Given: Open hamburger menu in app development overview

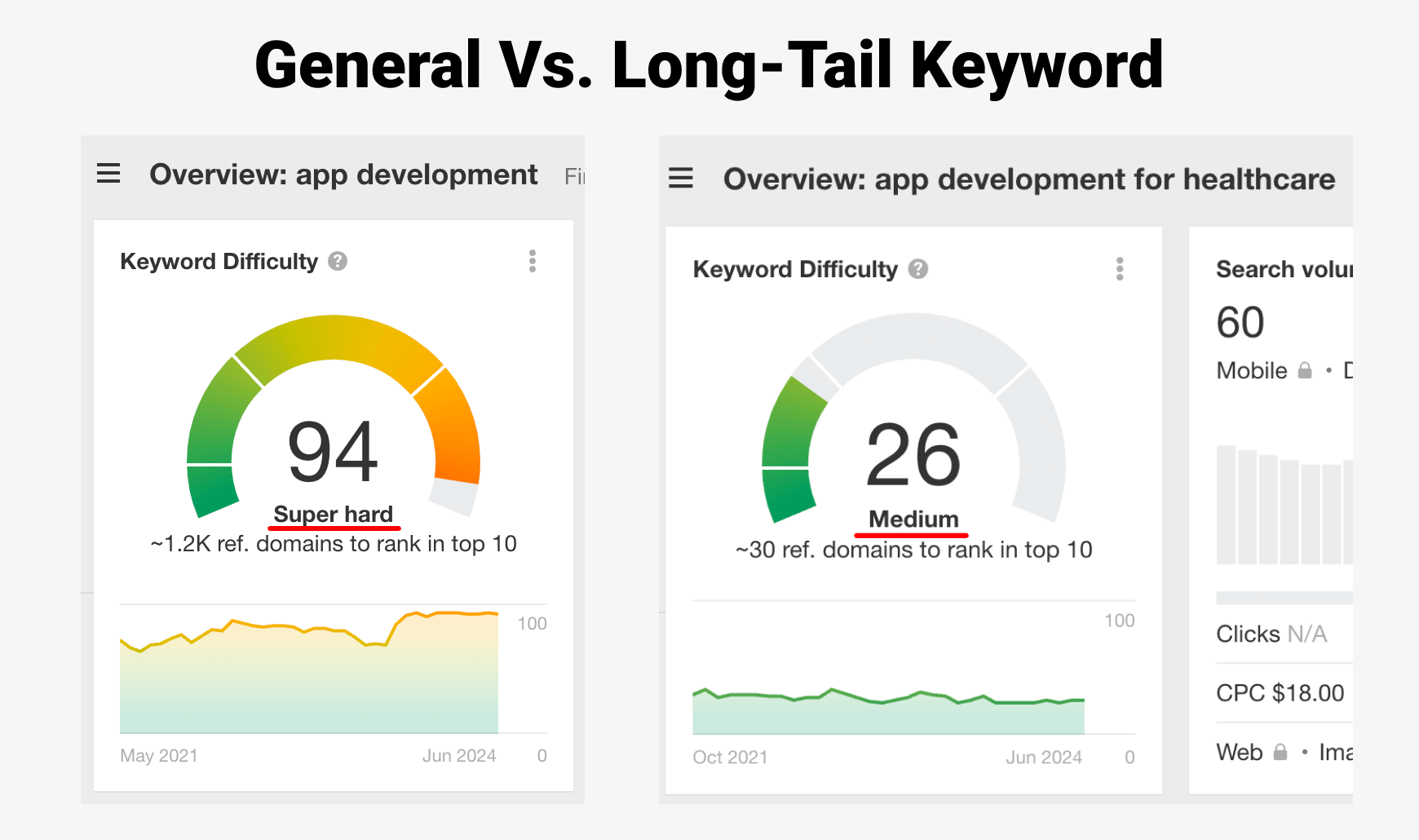Looking at the screenshot, I should 108,174.
